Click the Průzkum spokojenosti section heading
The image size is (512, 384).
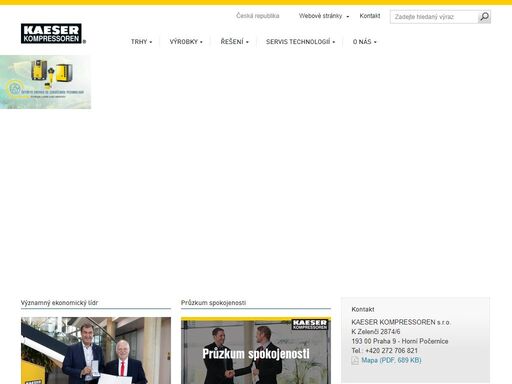[x=213, y=303]
